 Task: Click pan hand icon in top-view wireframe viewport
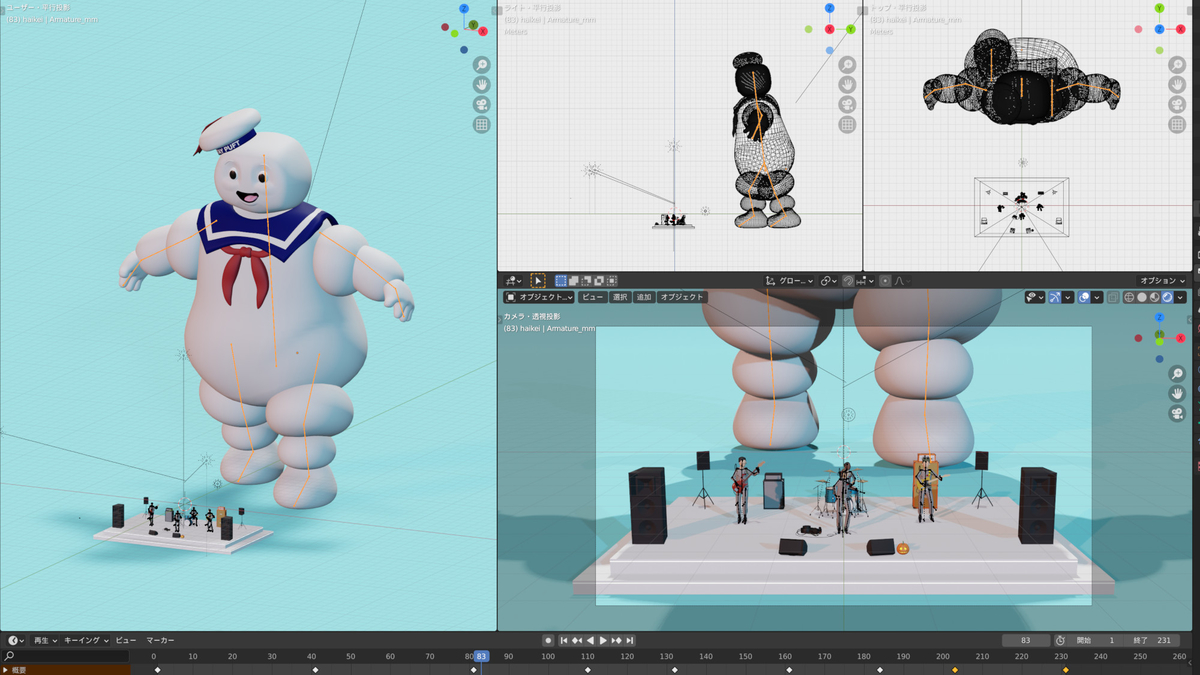pos(1177,84)
